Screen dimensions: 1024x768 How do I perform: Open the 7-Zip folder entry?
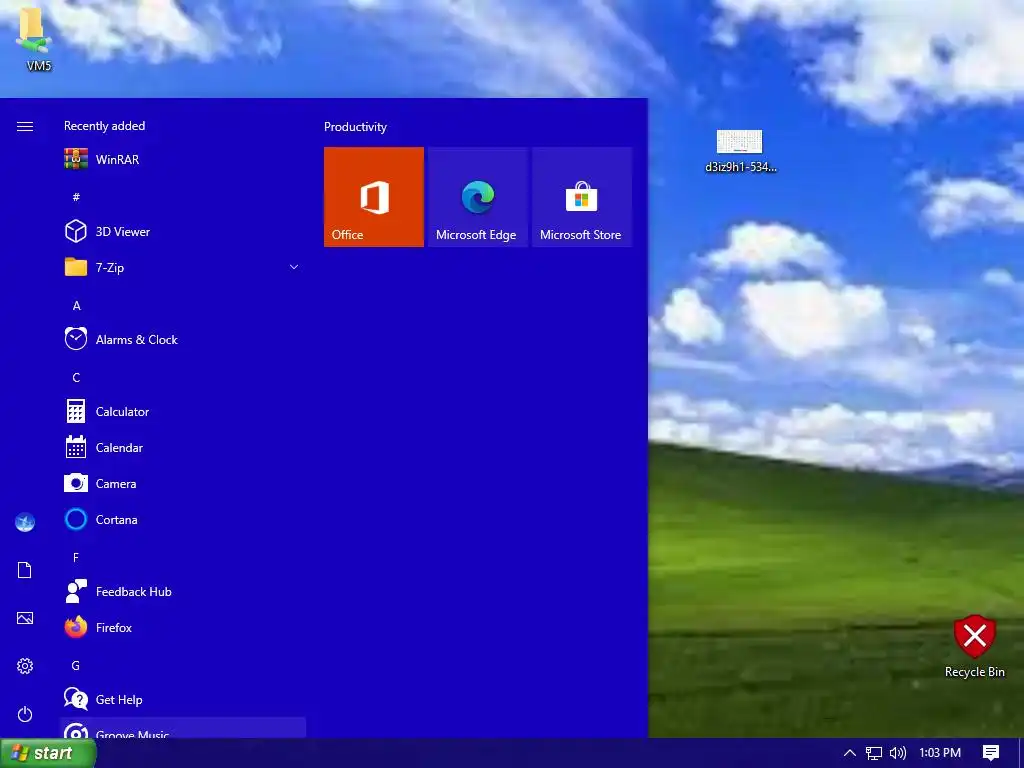[183, 267]
